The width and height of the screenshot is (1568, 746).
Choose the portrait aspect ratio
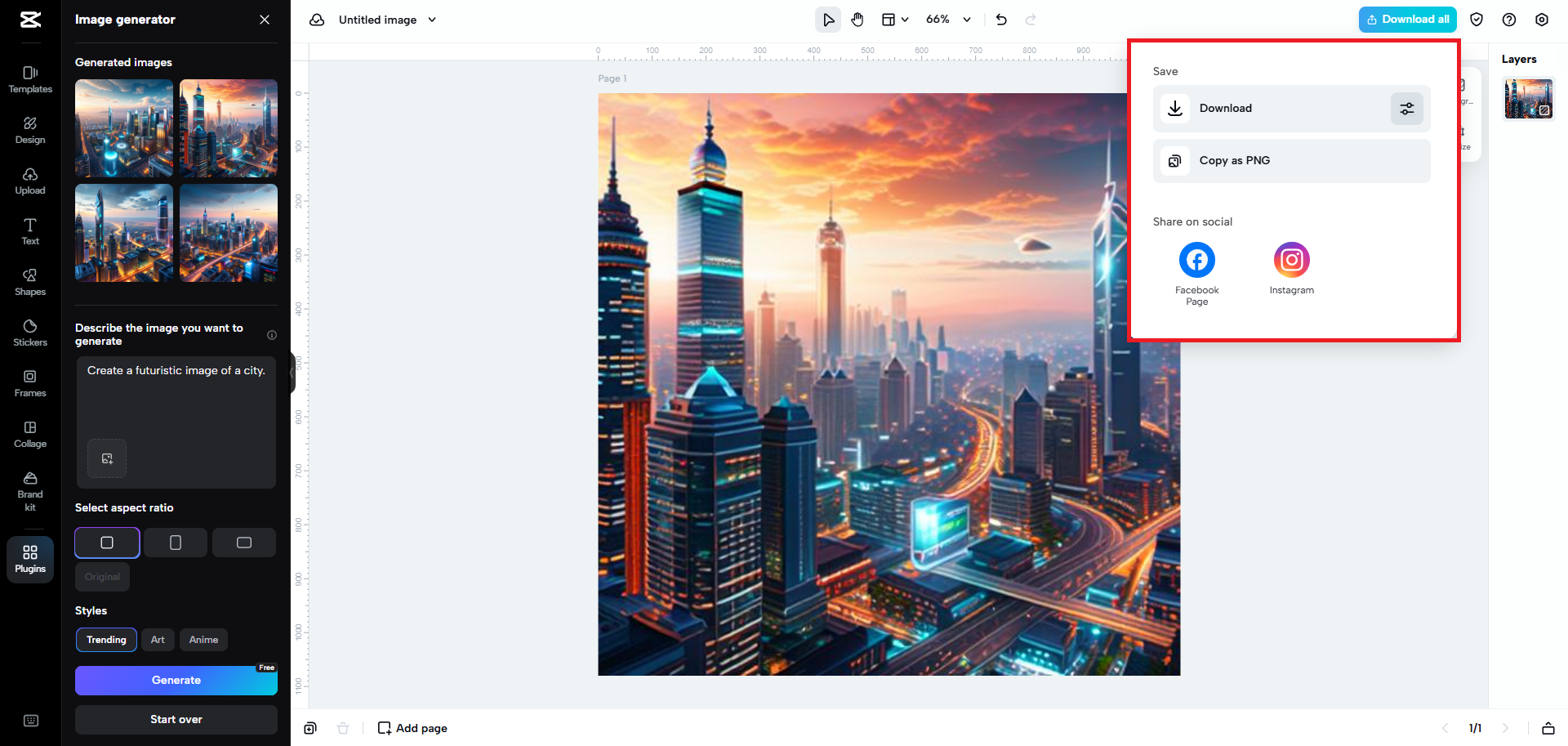point(176,543)
